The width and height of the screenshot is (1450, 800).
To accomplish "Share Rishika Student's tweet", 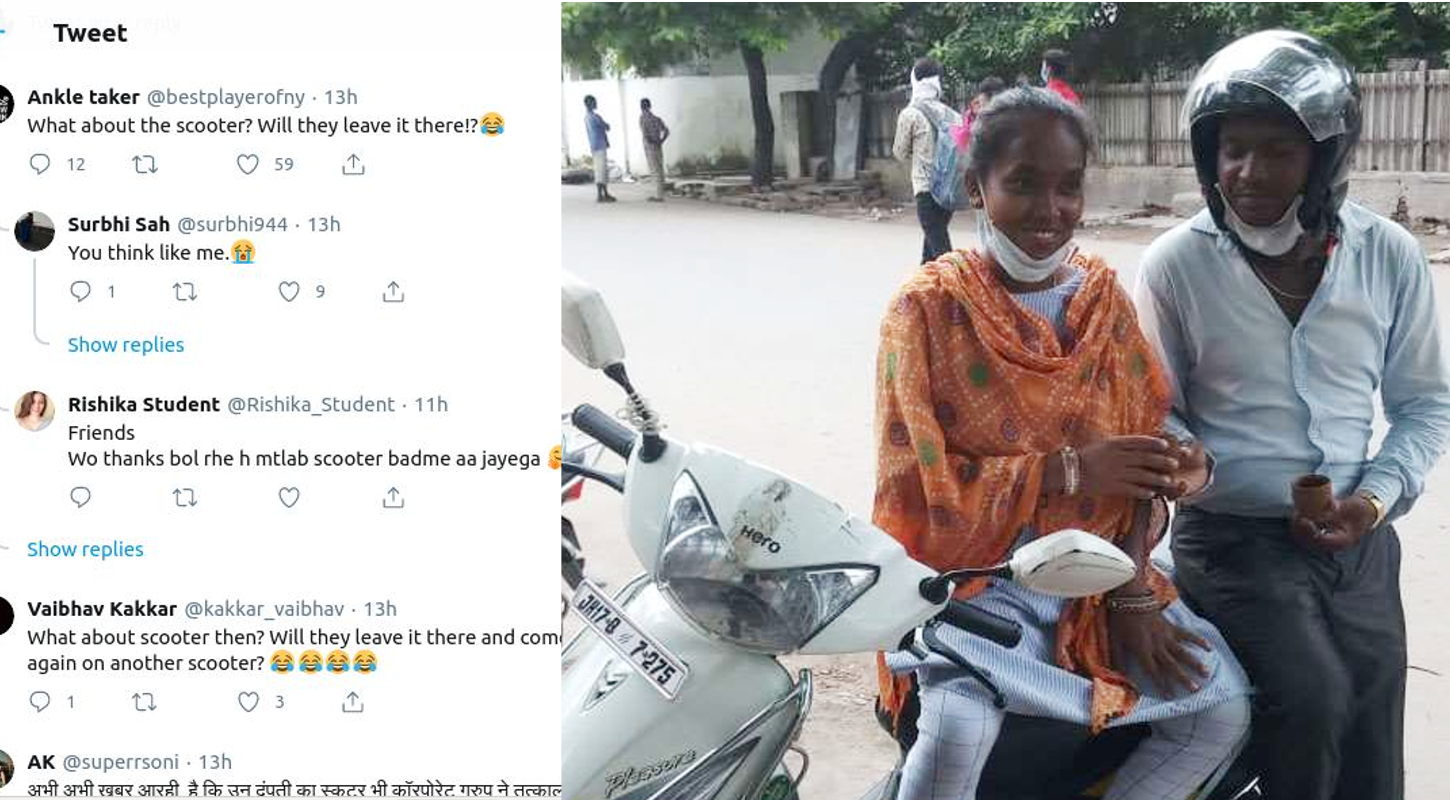I will pyautogui.click(x=393, y=497).
